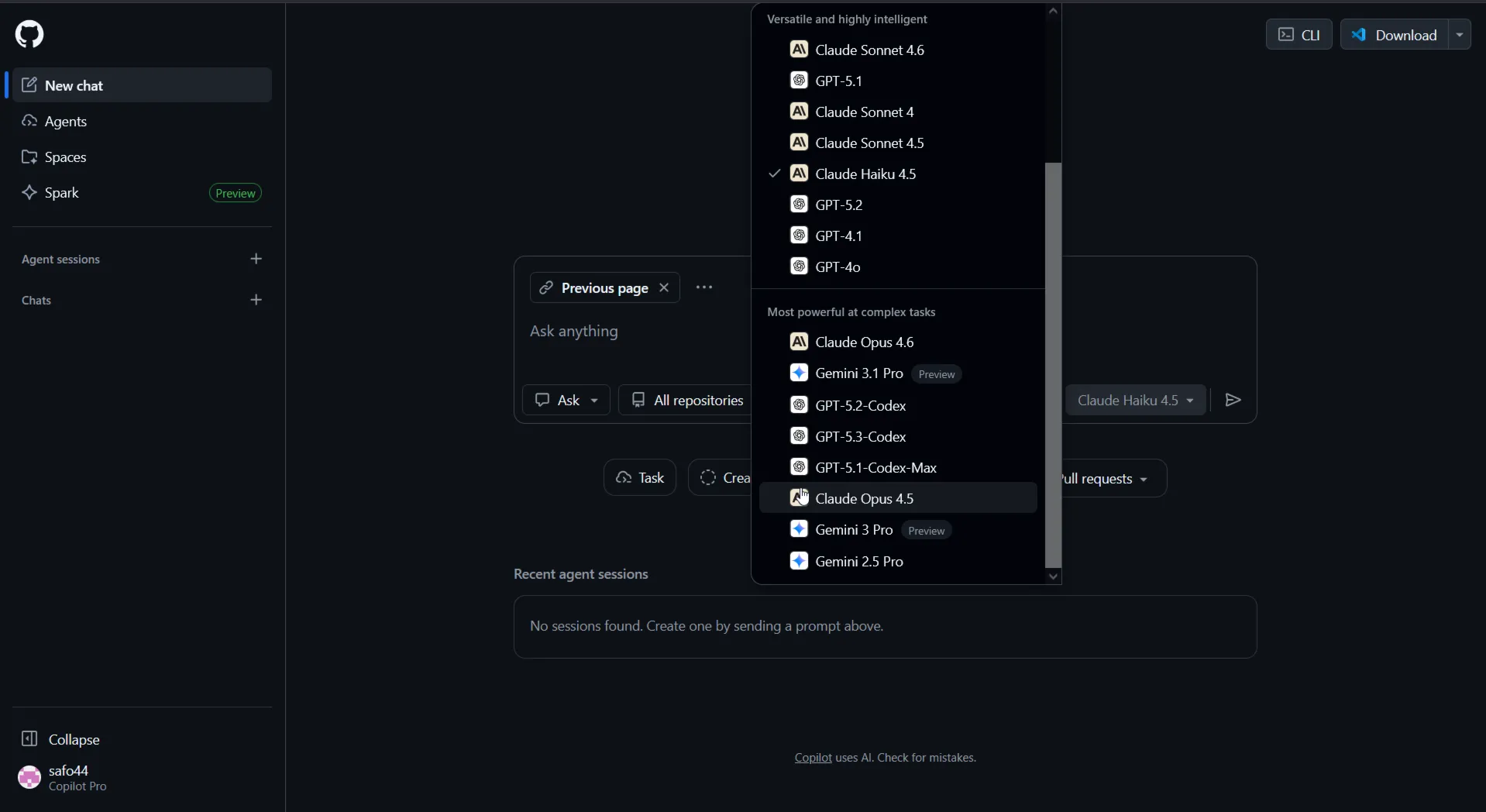
Task: Open the Agents page link
Action: 143,121
